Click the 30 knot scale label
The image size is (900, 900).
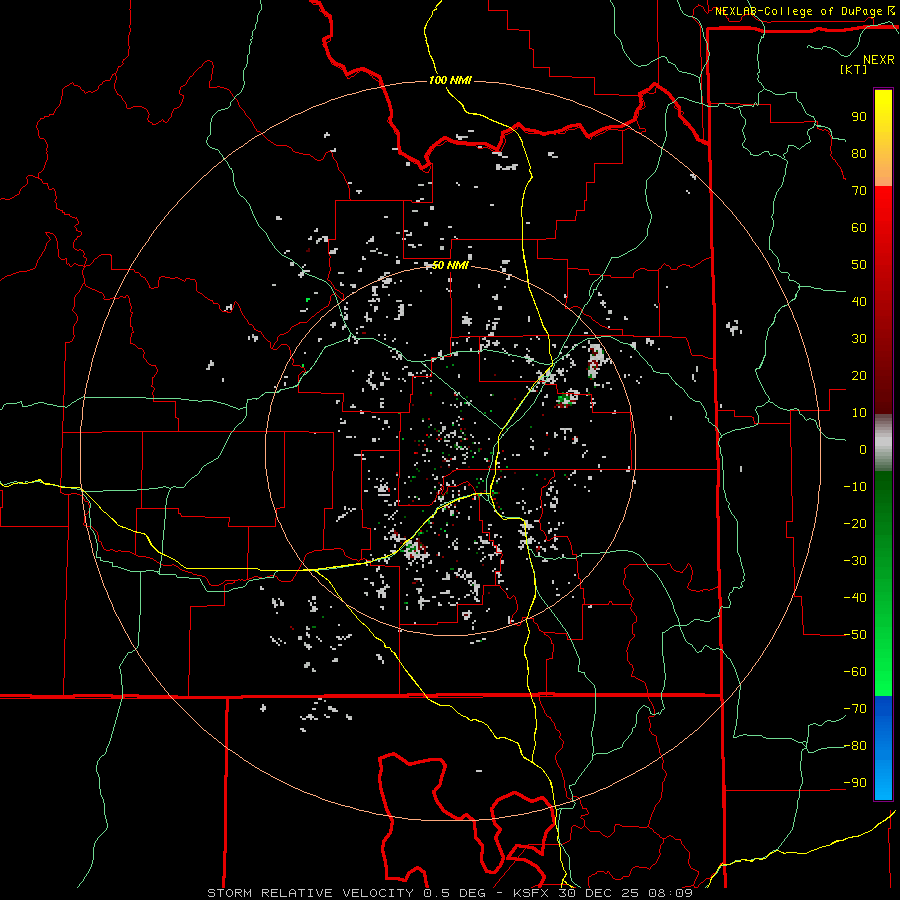pos(859,339)
